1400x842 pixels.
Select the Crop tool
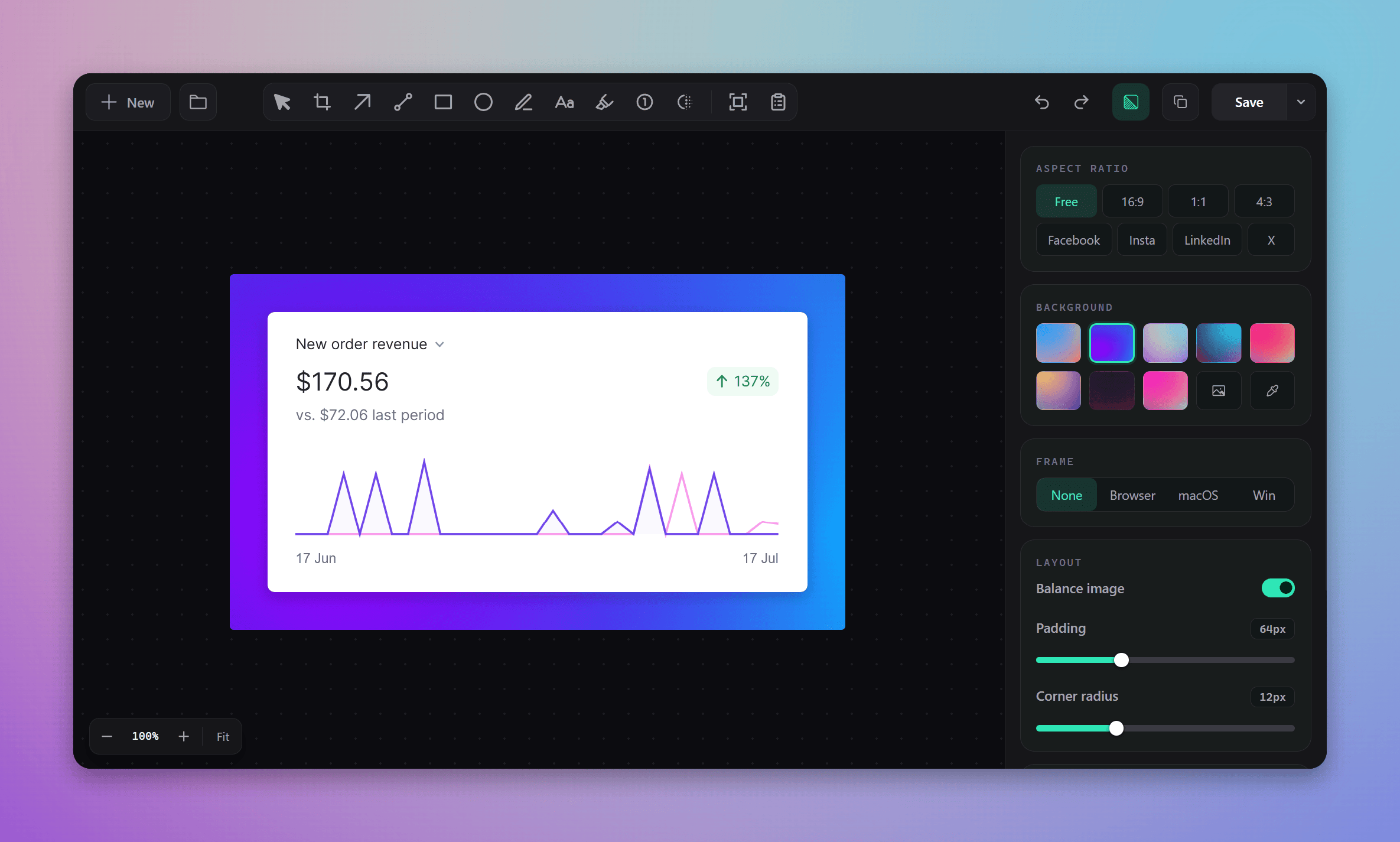(323, 102)
